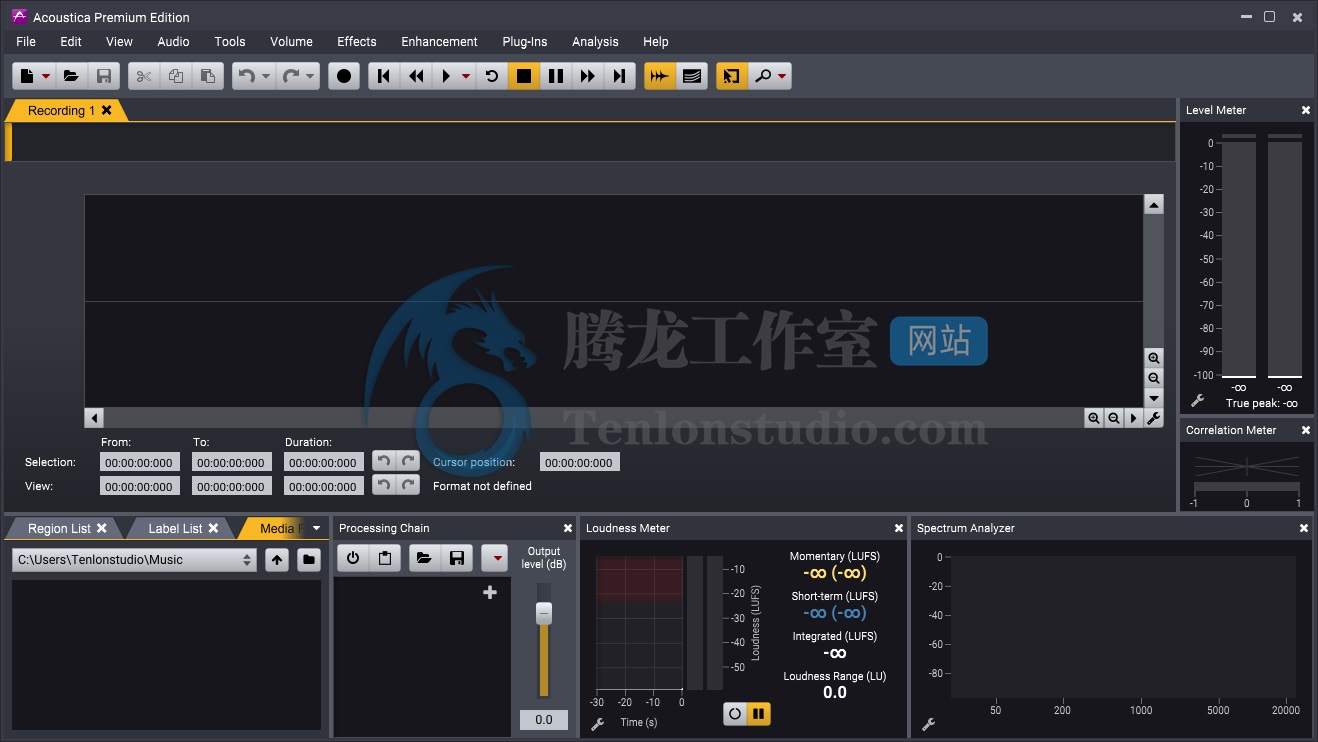Click the Cut scissors icon

pyautogui.click(x=144, y=76)
